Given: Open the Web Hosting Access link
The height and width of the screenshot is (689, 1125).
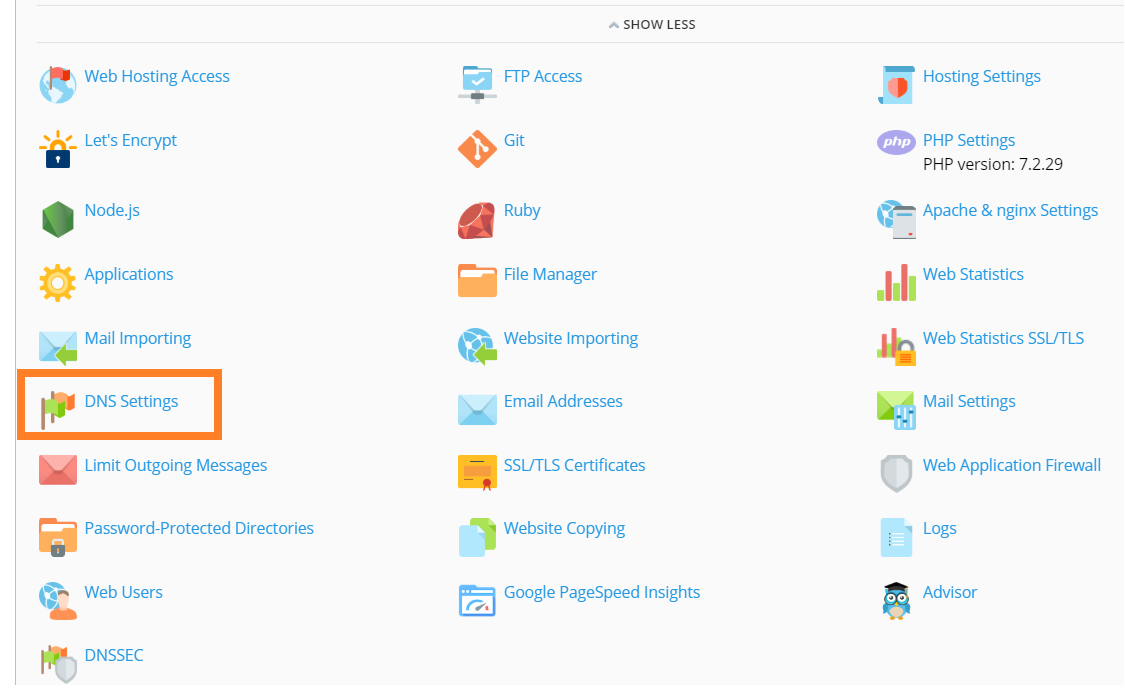Looking at the screenshot, I should click(157, 76).
